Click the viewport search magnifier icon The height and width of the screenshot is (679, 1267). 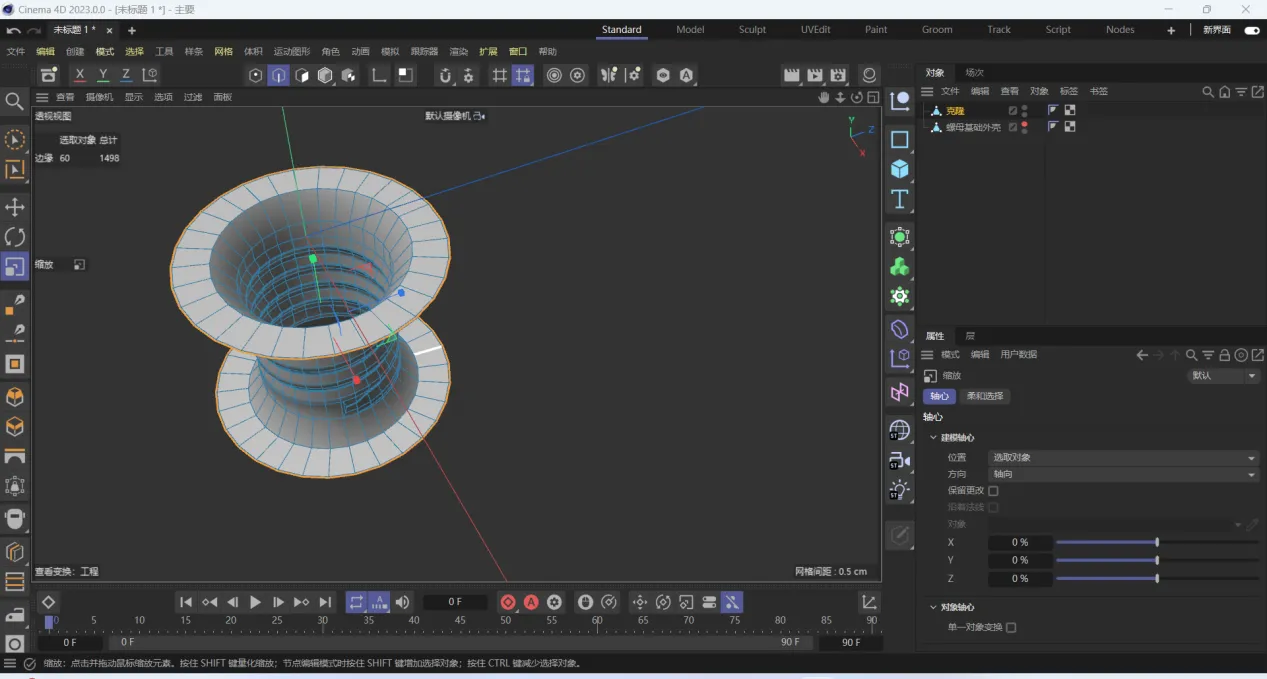[x=14, y=101]
